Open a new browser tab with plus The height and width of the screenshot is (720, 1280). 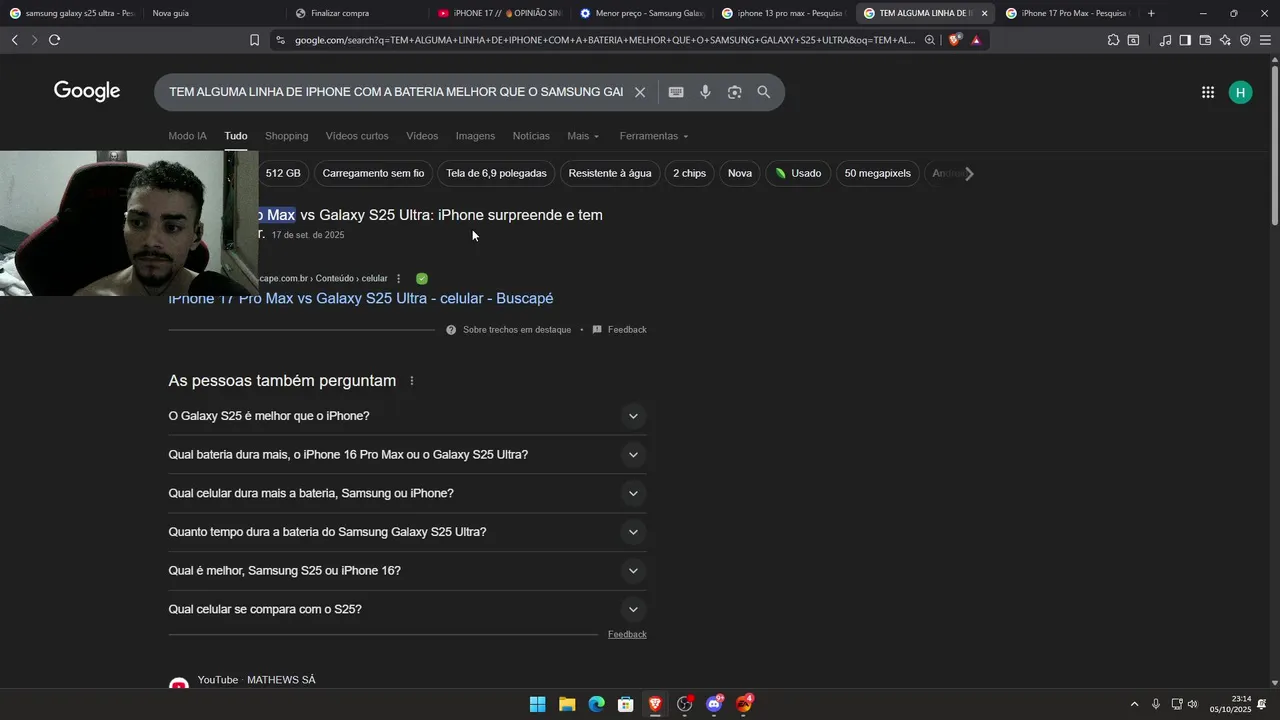pos(1151,13)
